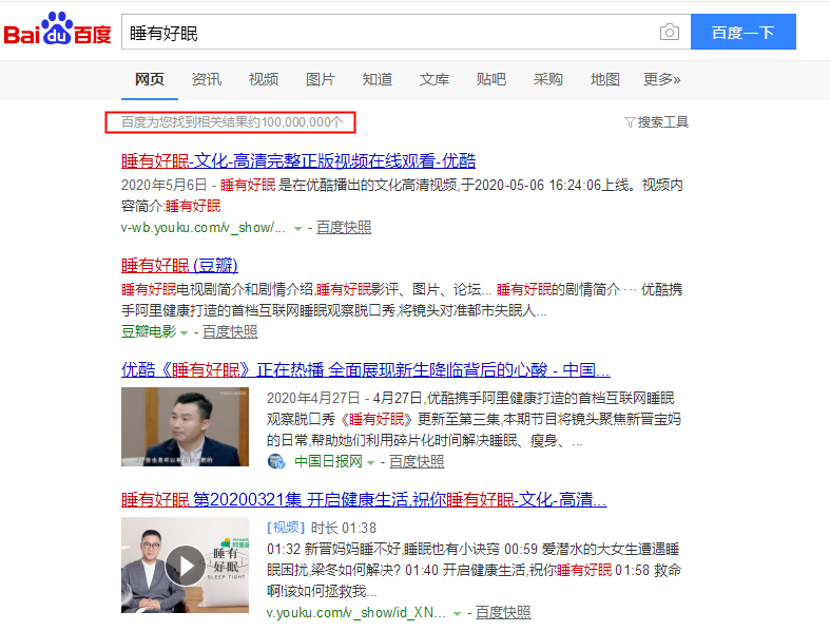Image resolution: width=830 pixels, height=630 pixels.
Task: Click the 中国日报网 source link
Action: (328, 462)
